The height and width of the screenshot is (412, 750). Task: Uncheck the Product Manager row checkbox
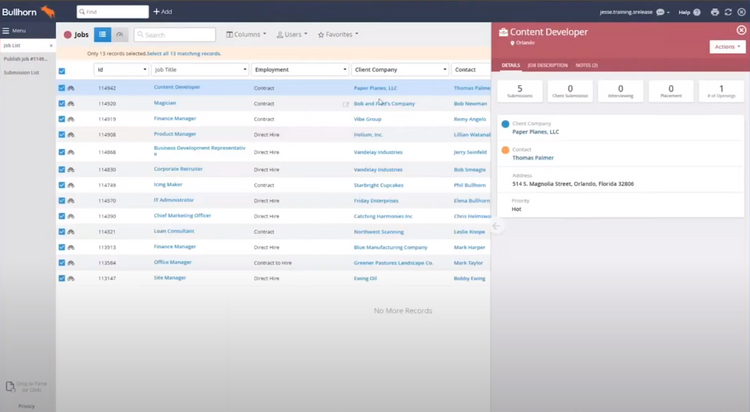coord(62,134)
